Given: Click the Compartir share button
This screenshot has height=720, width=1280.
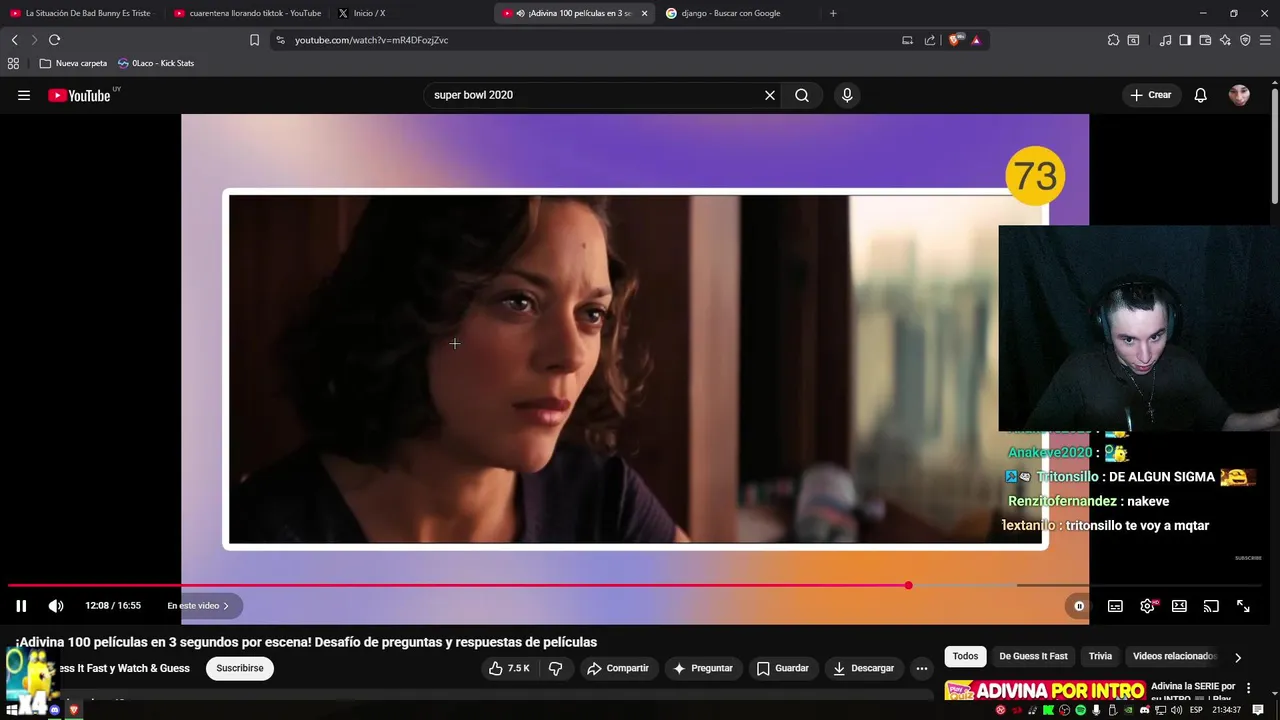Looking at the screenshot, I should [618, 668].
